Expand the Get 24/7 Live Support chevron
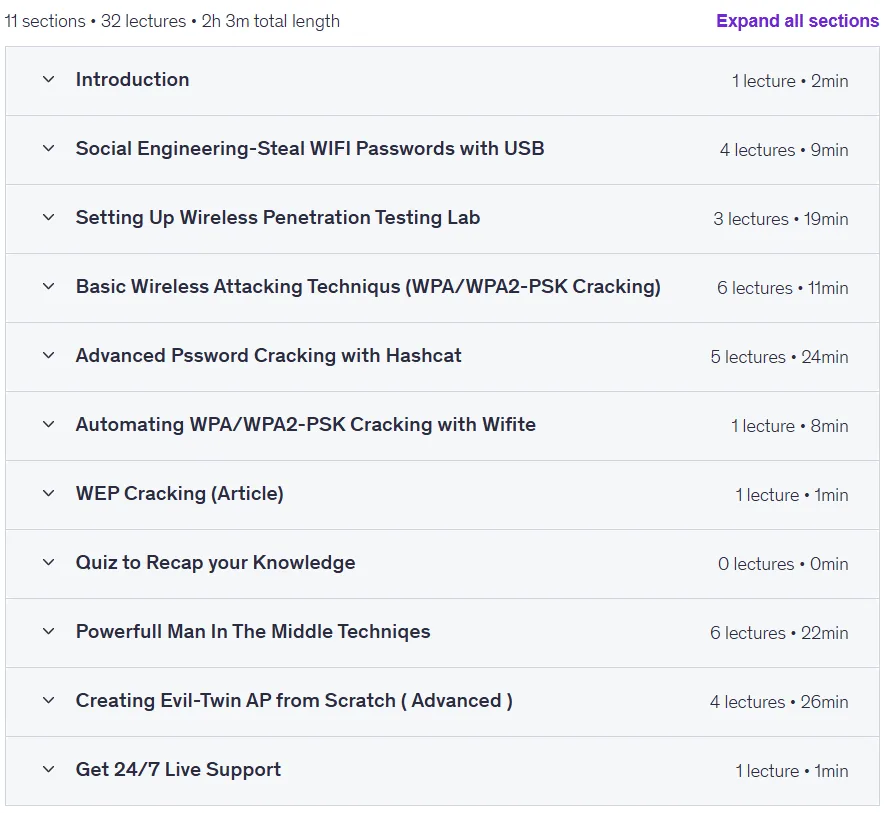The height and width of the screenshot is (813, 884). click(x=48, y=769)
